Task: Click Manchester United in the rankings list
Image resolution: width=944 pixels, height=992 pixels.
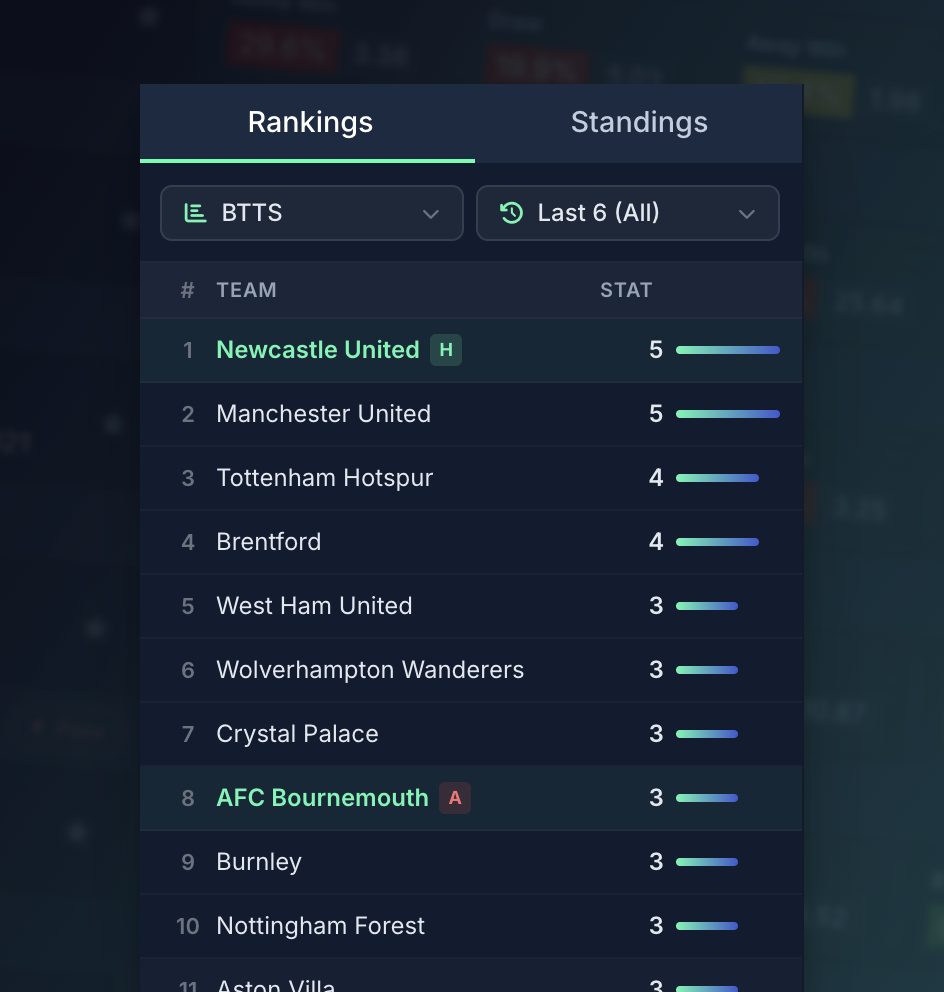Action: pyautogui.click(x=323, y=414)
